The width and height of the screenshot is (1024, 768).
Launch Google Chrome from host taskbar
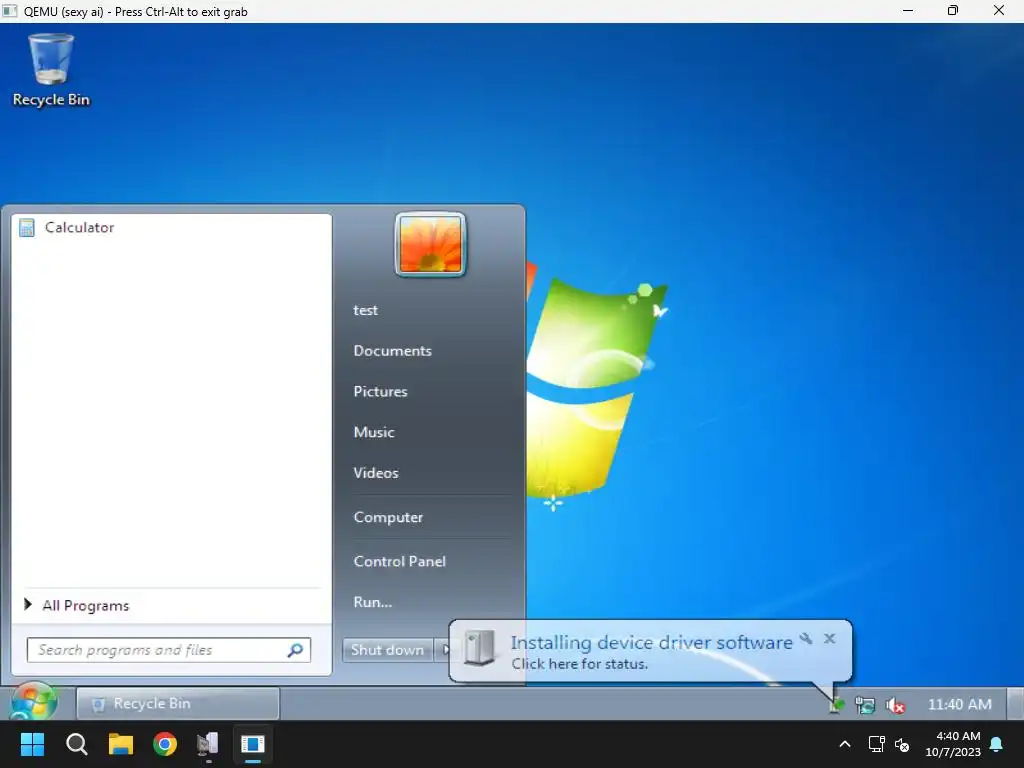tap(165, 744)
